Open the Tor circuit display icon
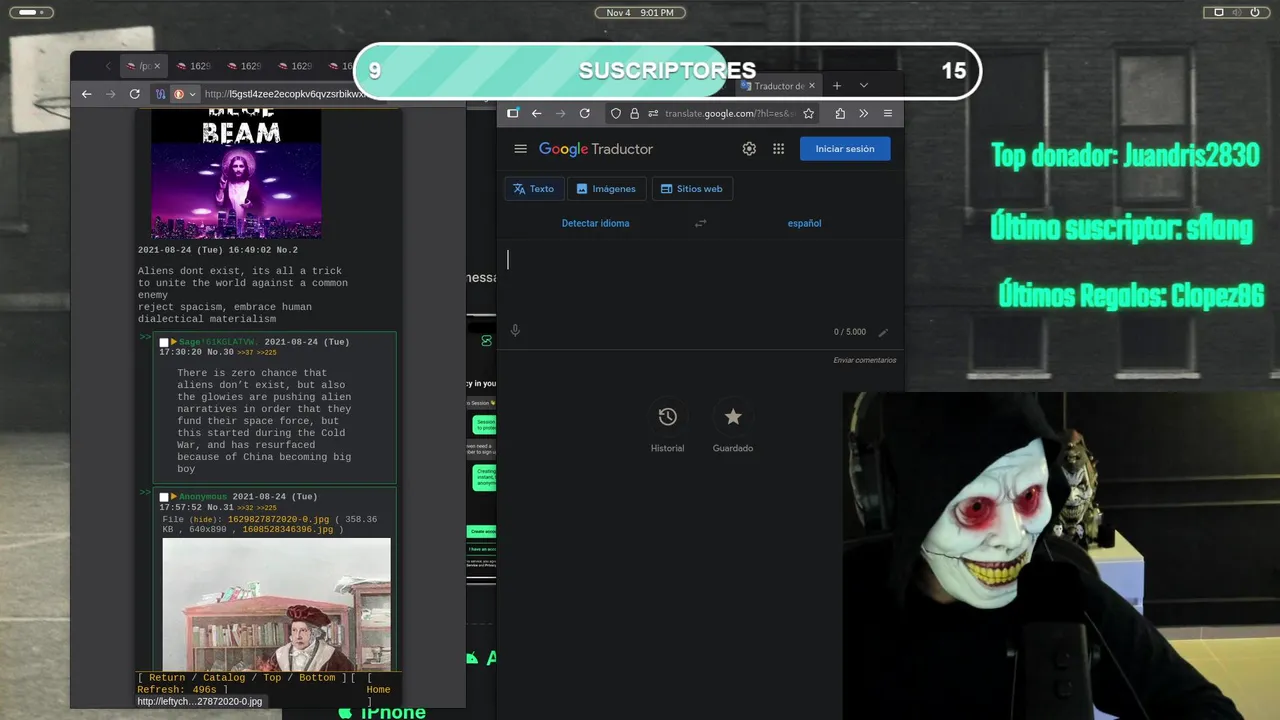 [x=160, y=94]
